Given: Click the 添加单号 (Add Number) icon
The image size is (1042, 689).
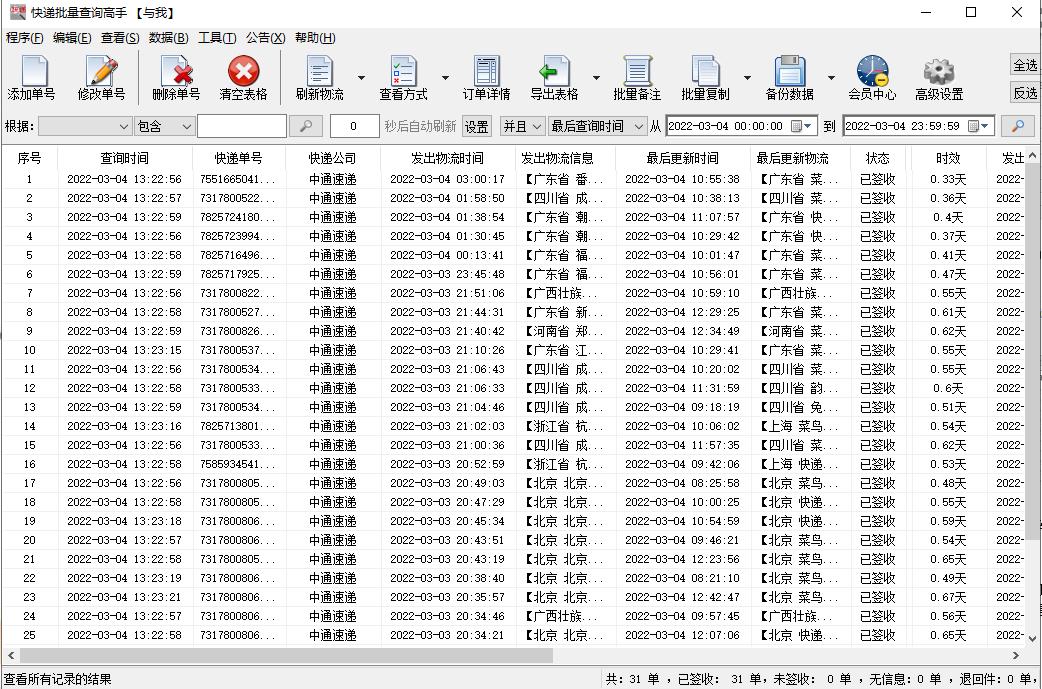Looking at the screenshot, I should 33,77.
